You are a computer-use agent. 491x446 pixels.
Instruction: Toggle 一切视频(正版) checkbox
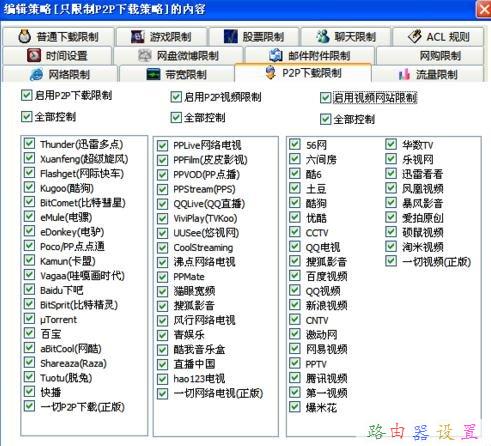coord(391,261)
